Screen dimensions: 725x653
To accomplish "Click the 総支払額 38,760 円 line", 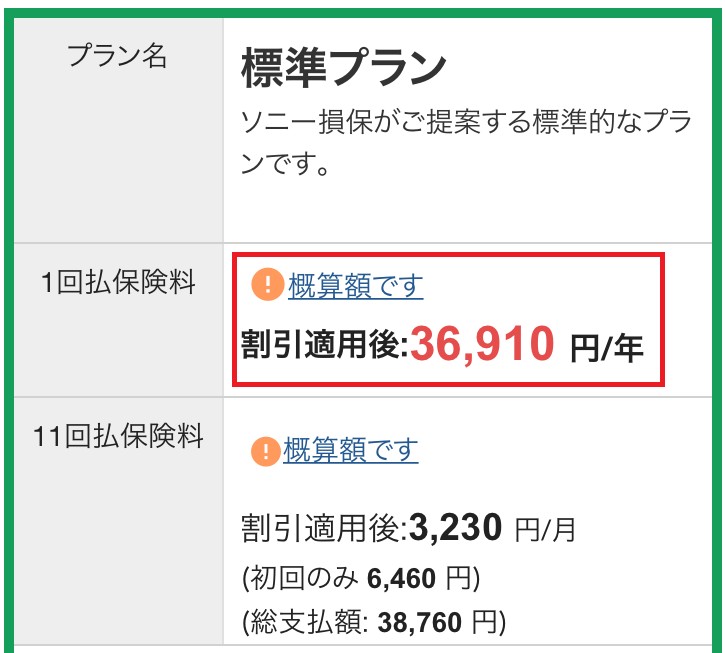I will [x=374, y=624].
